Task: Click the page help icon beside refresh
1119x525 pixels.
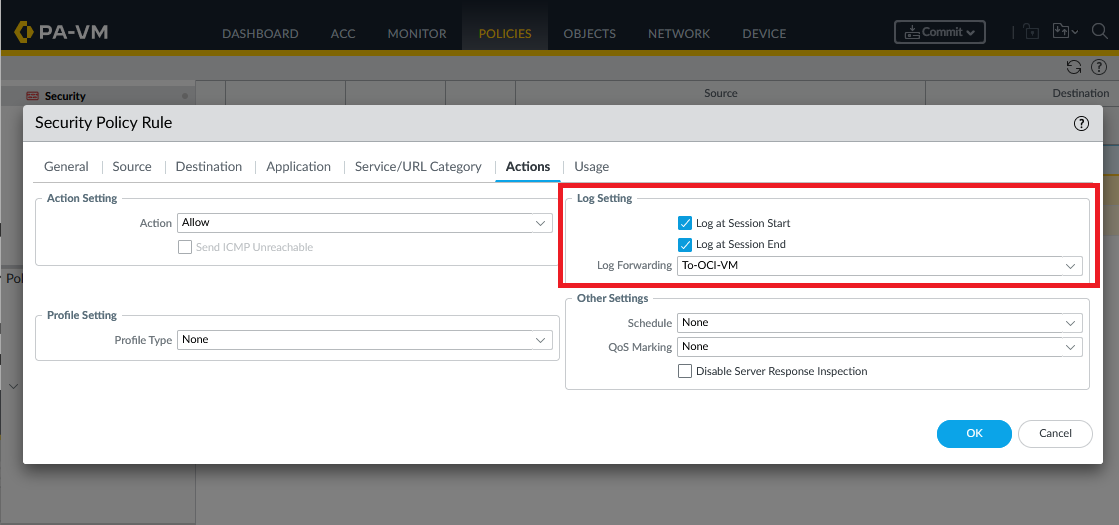Action: point(1098,67)
